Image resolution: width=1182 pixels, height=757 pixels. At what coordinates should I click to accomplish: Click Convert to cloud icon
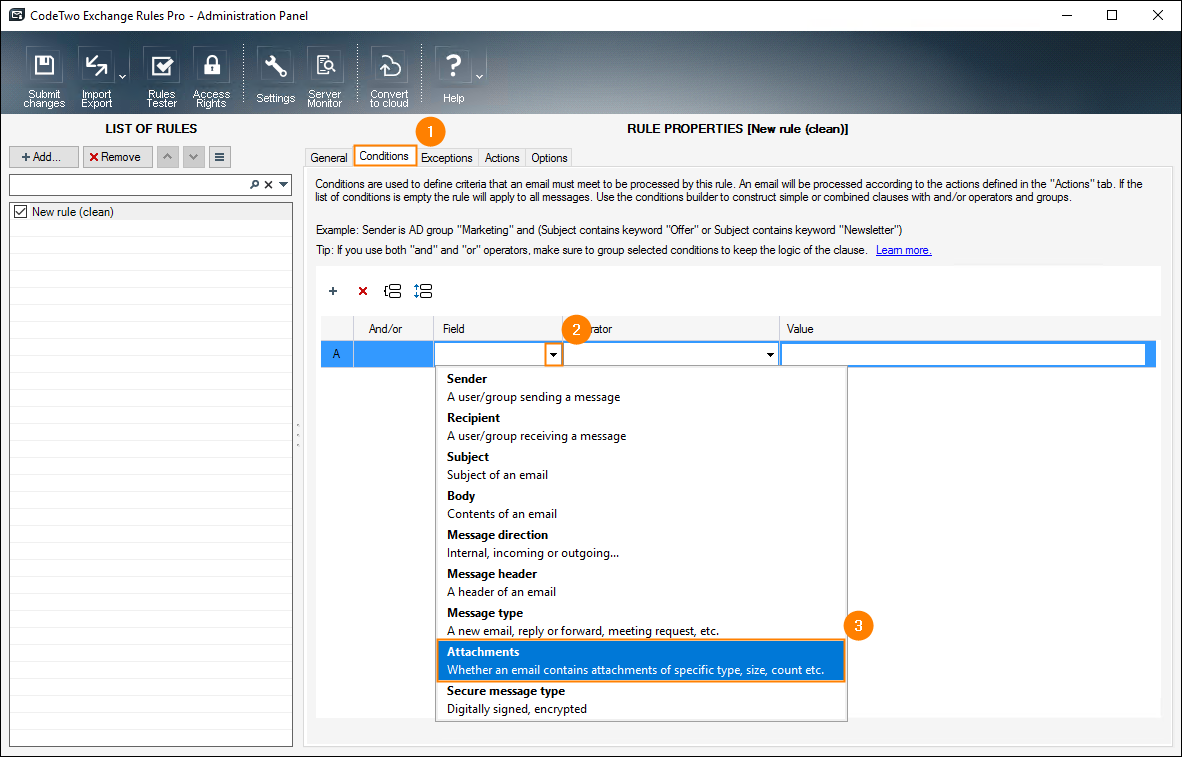[x=389, y=77]
